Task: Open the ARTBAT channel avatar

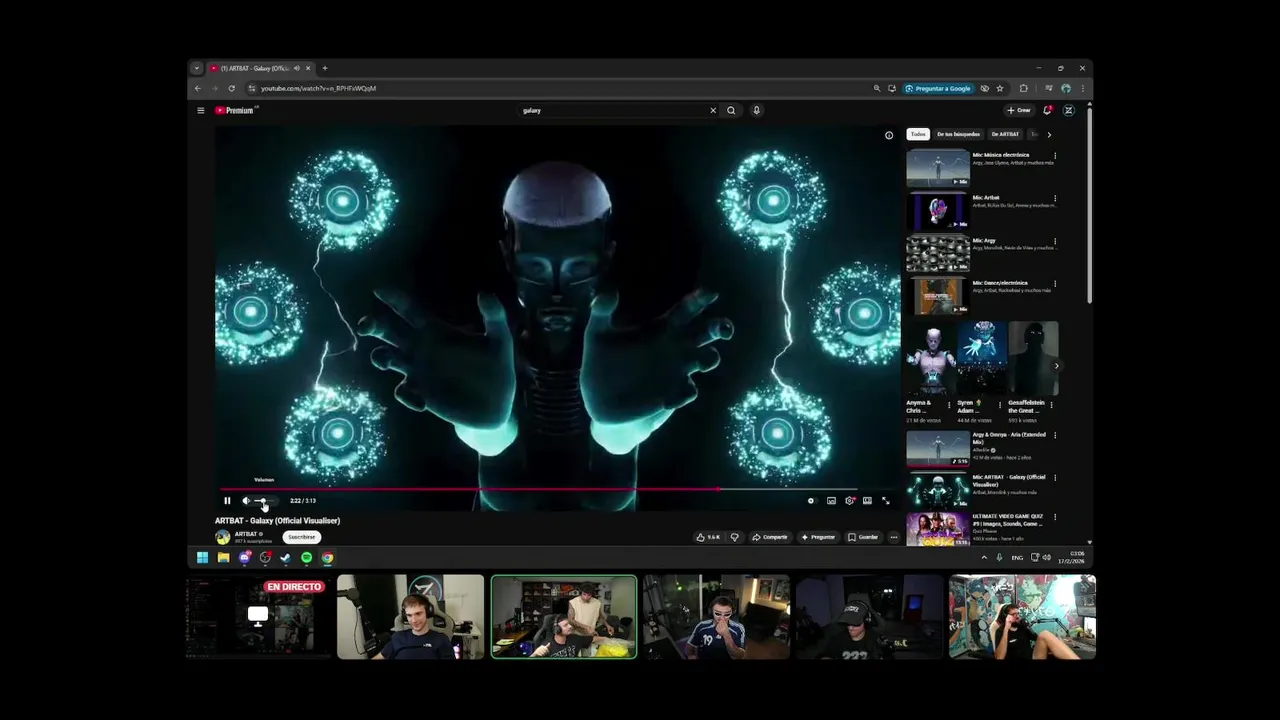Action: pos(222,537)
